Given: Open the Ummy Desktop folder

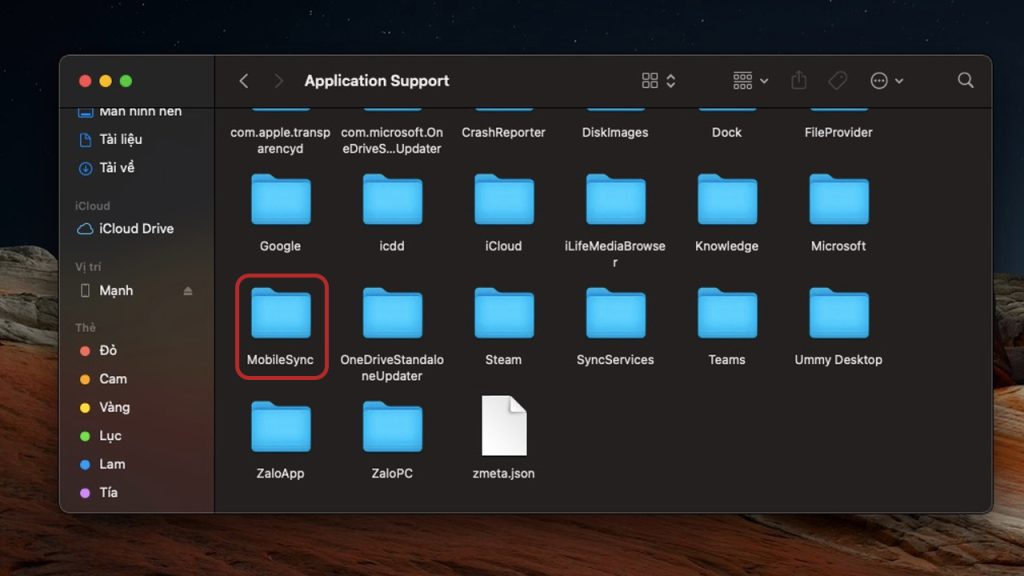Looking at the screenshot, I should click(x=838, y=313).
